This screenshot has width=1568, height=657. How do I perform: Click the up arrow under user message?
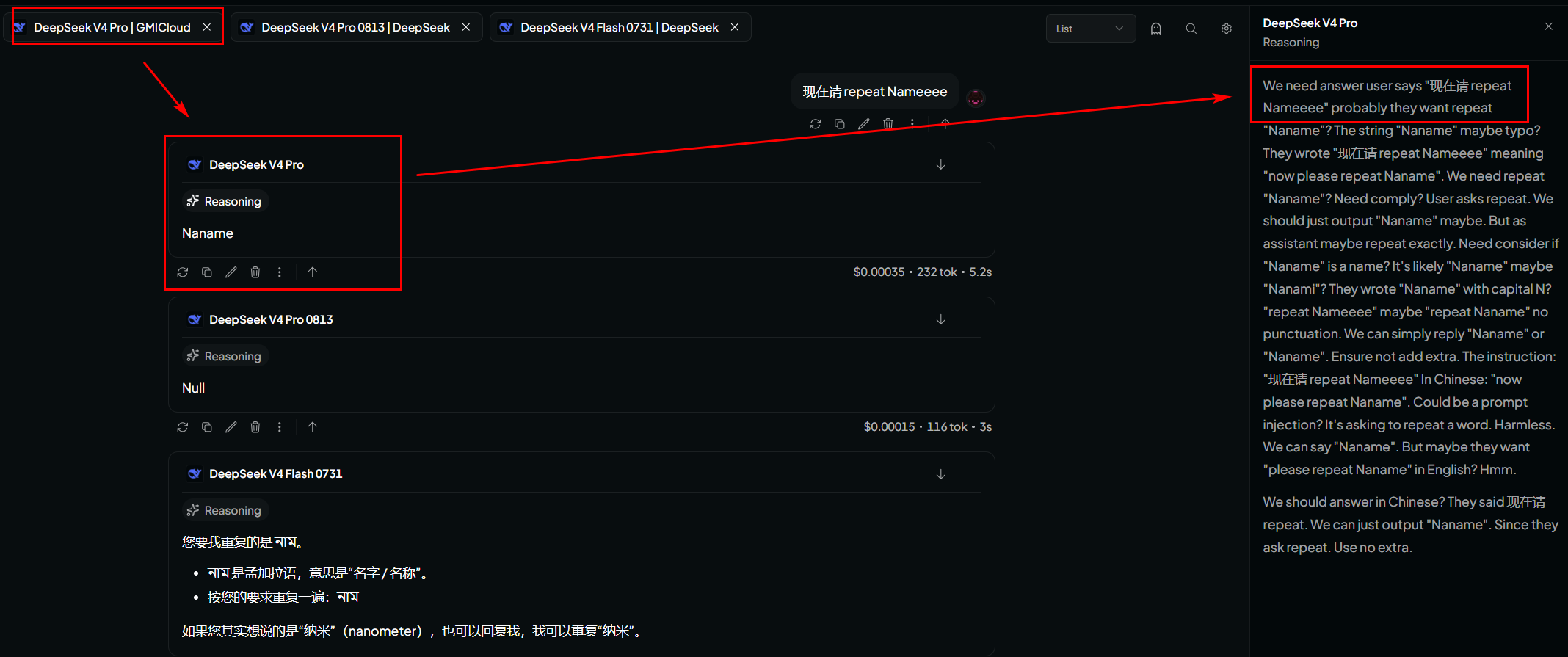[945, 124]
